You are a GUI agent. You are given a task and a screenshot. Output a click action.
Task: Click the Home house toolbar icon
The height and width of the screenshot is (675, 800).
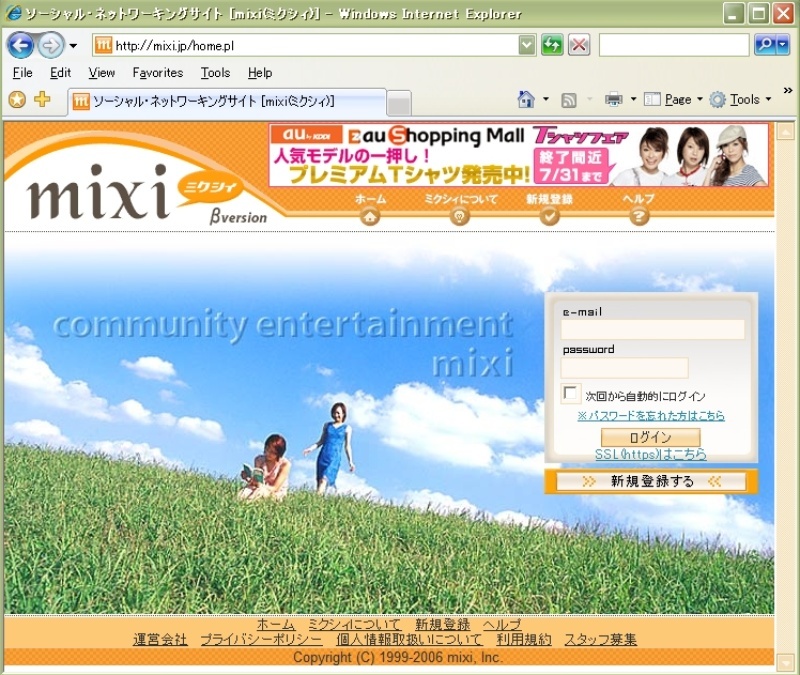click(526, 99)
